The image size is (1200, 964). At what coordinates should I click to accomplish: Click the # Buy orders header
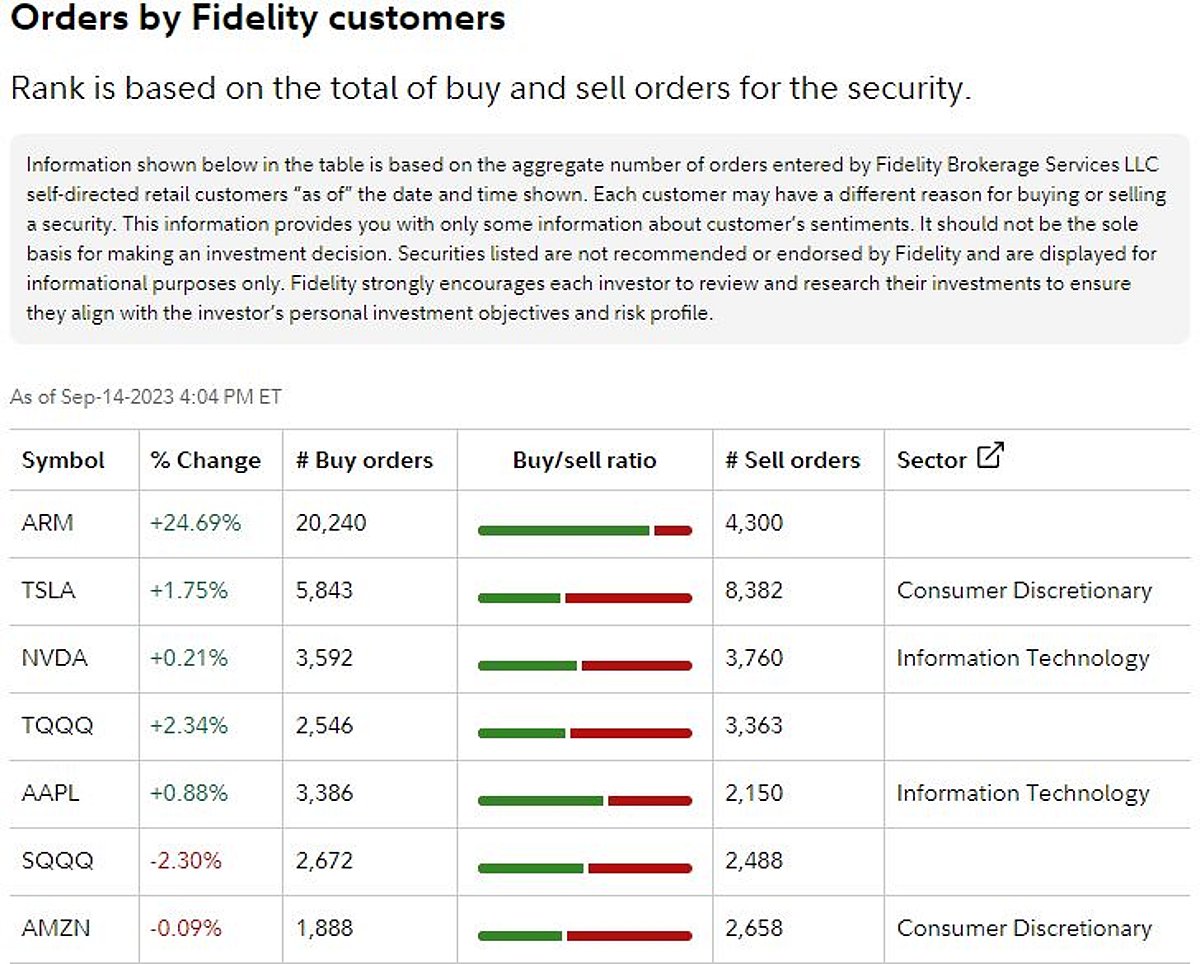[364, 460]
